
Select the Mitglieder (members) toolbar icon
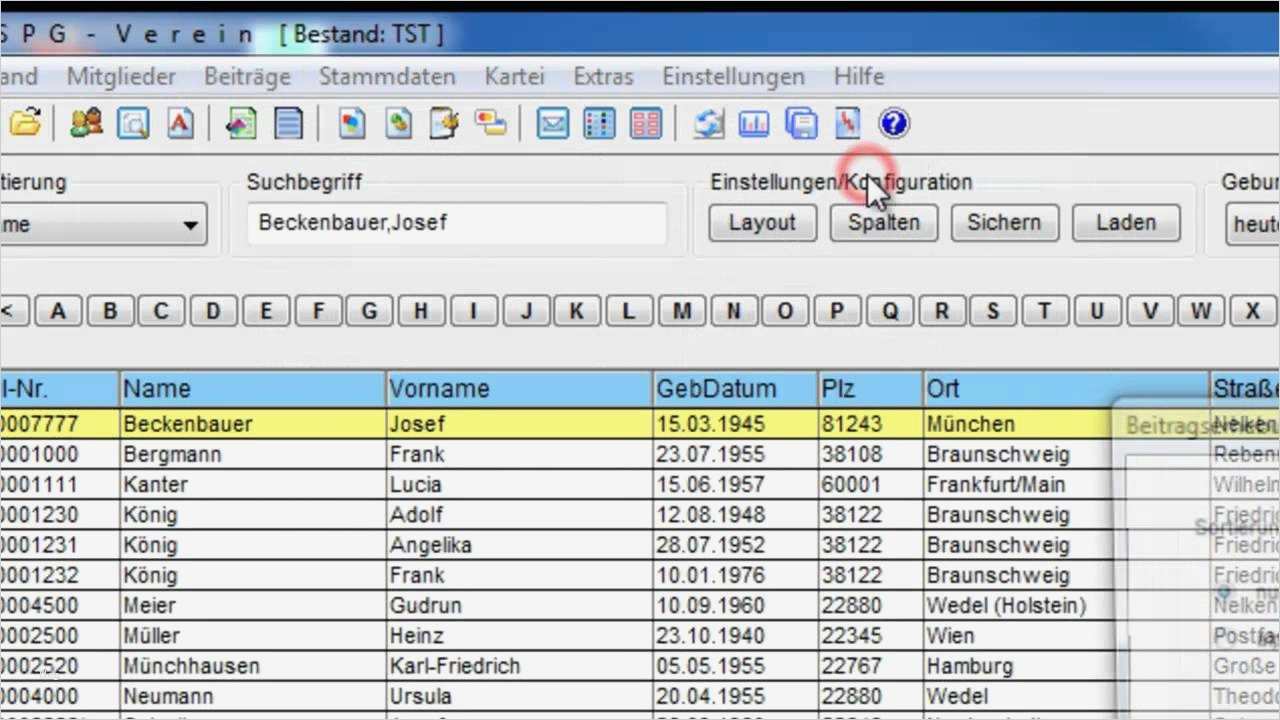tap(85, 123)
